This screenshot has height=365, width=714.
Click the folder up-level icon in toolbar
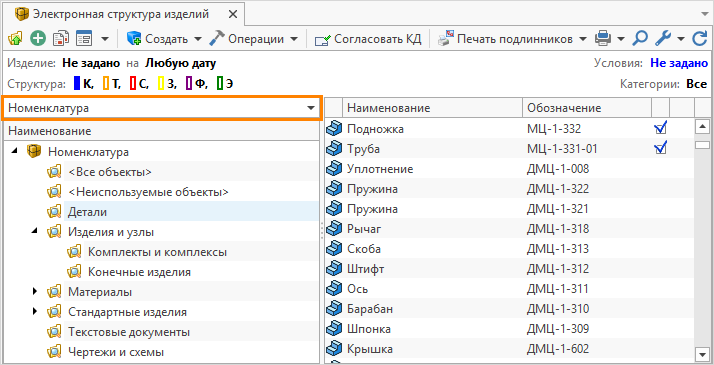click(x=15, y=39)
